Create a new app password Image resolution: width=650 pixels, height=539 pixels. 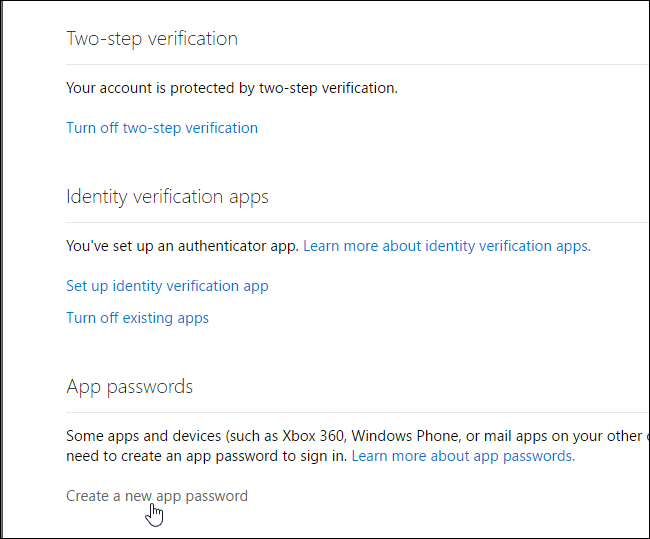click(156, 496)
